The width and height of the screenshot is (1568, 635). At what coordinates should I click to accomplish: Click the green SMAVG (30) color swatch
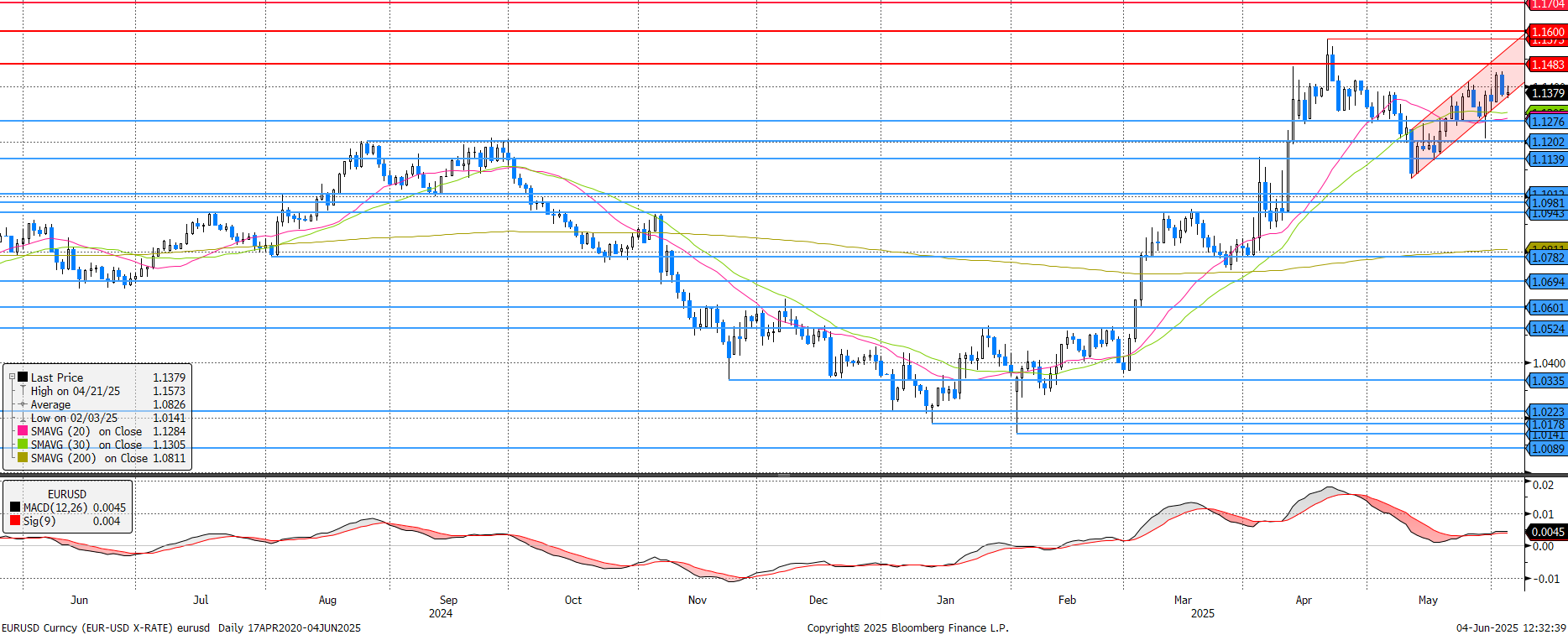[23, 444]
